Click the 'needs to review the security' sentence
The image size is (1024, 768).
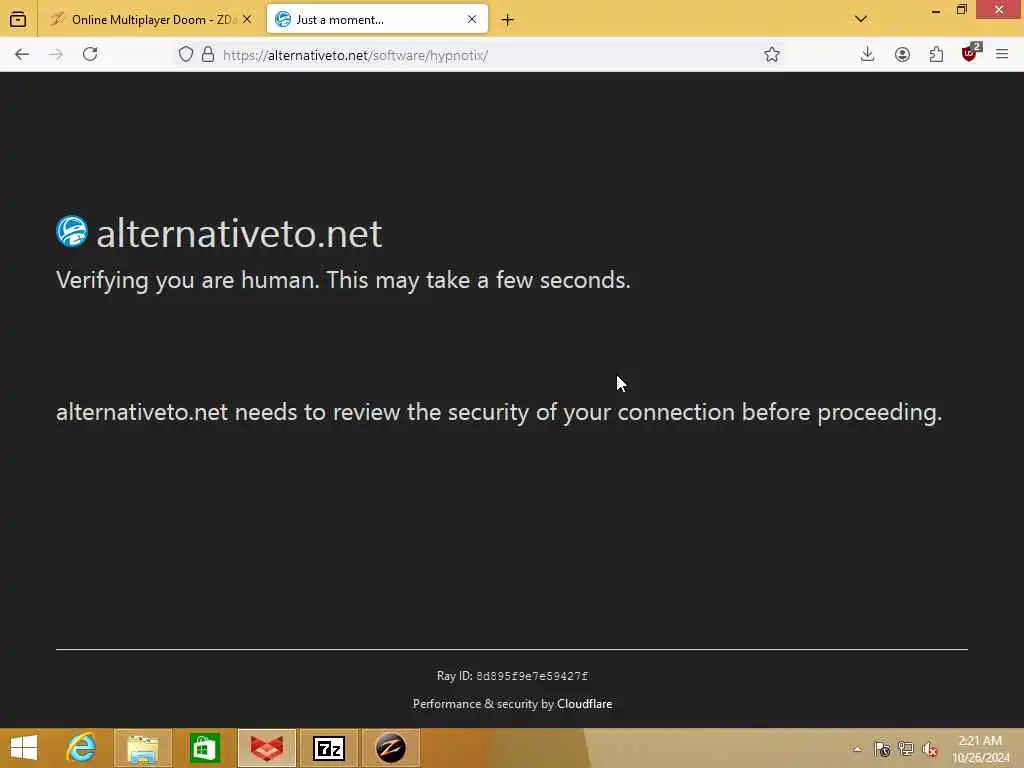pos(499,413)
